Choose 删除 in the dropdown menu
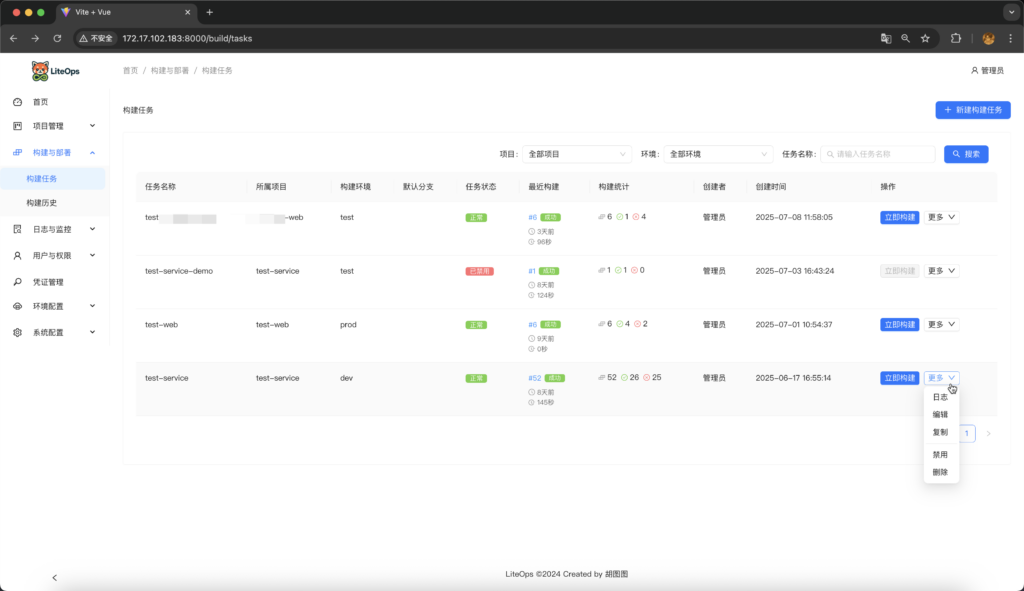Image resolution: width=1024 pixels, height=591 pixels. pos(940,472)
